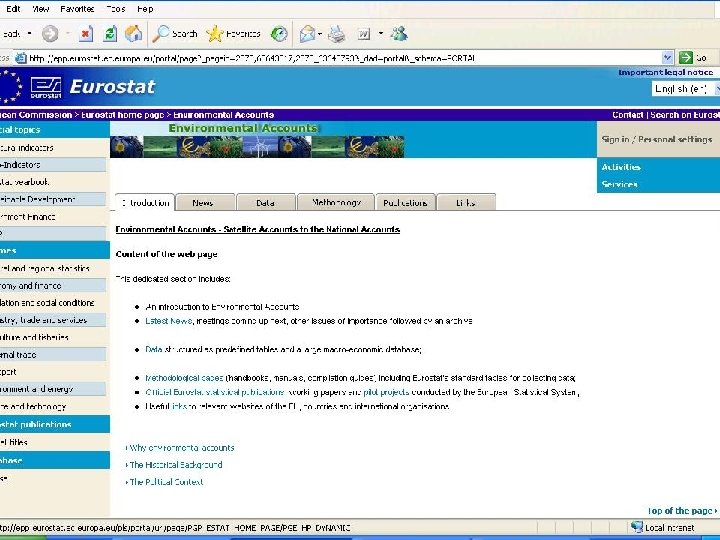Screen dimensions: 720x540
Task: Open the Services link
Action: (619, 184)
